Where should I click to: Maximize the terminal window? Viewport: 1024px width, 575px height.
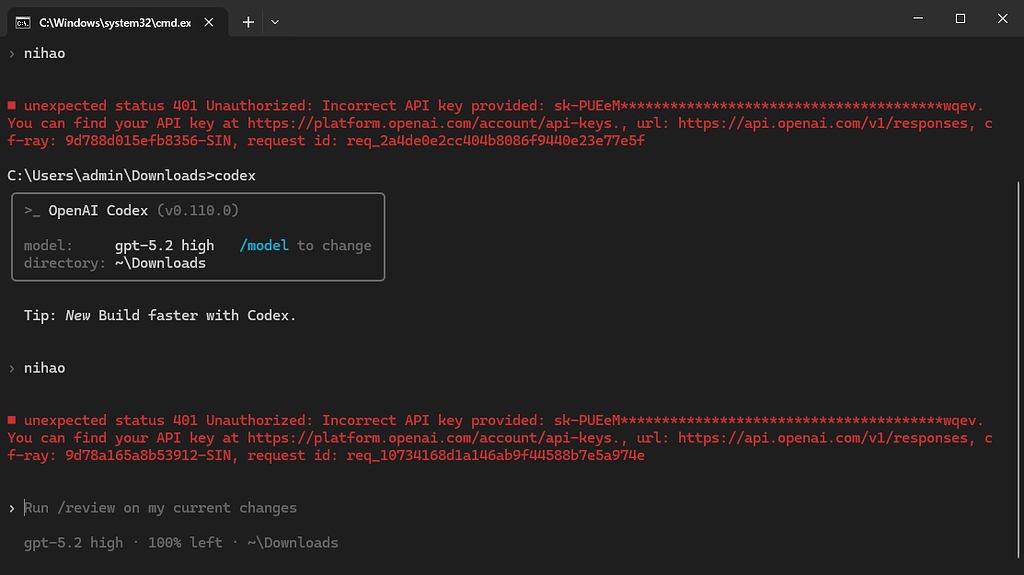tap(960, 18)
